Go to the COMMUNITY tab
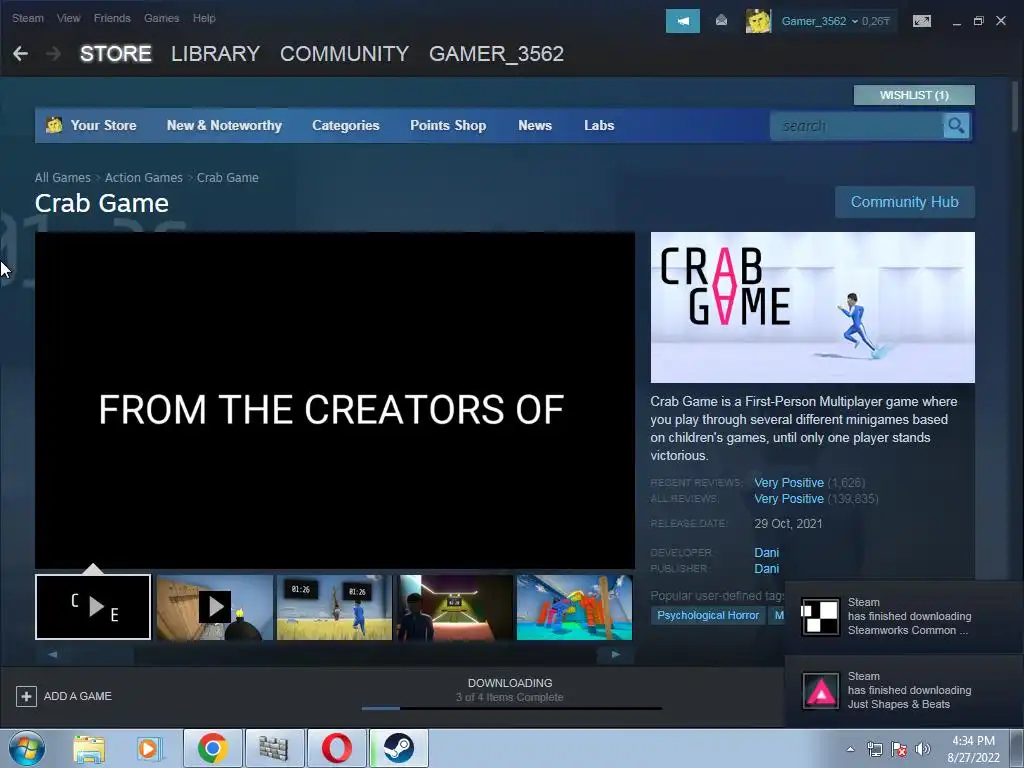The height and width of the screenshot is (768, 1024). [x=344, y=54]
